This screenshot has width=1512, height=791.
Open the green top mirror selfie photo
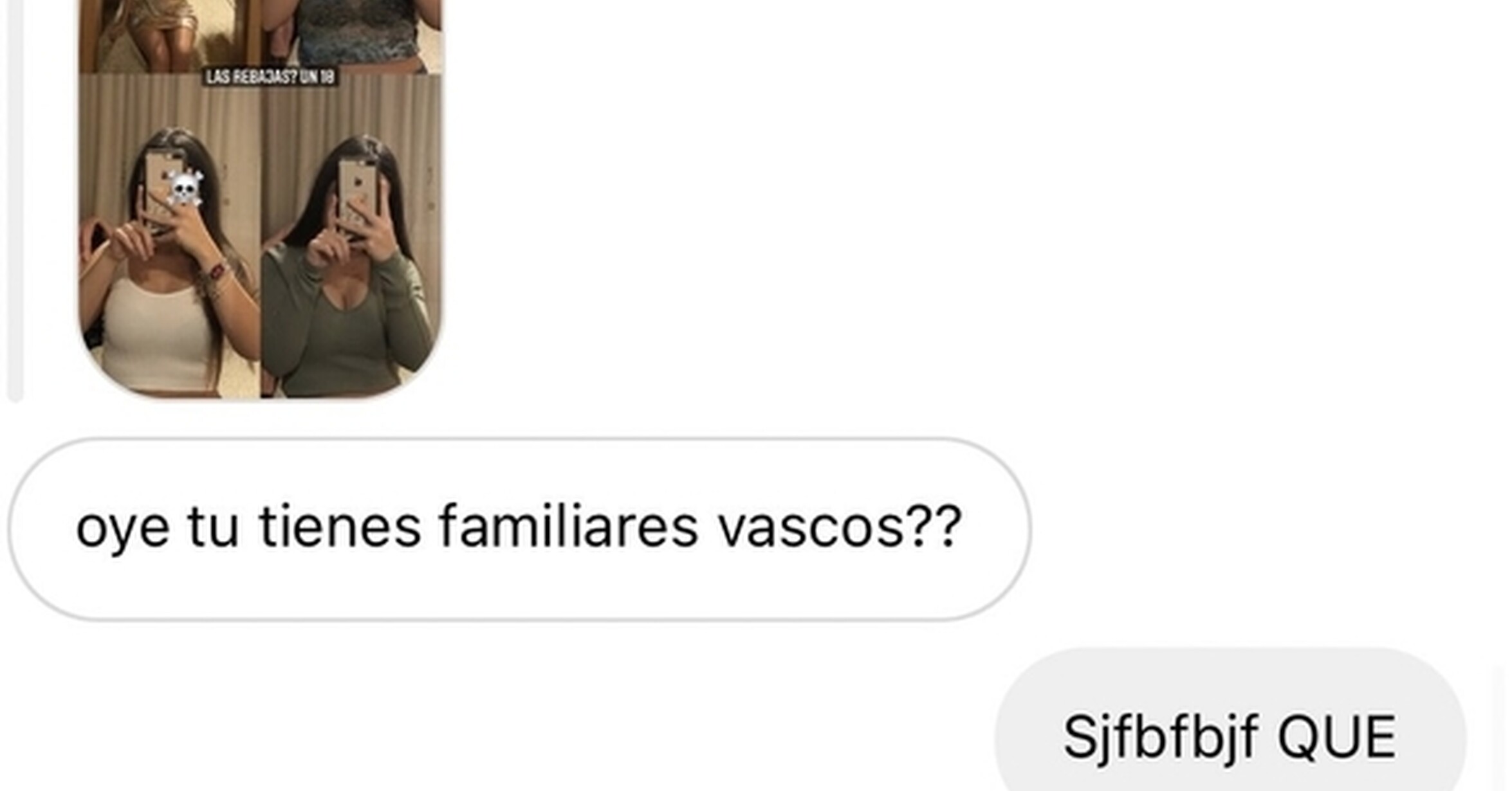click(x=351, y=235)
